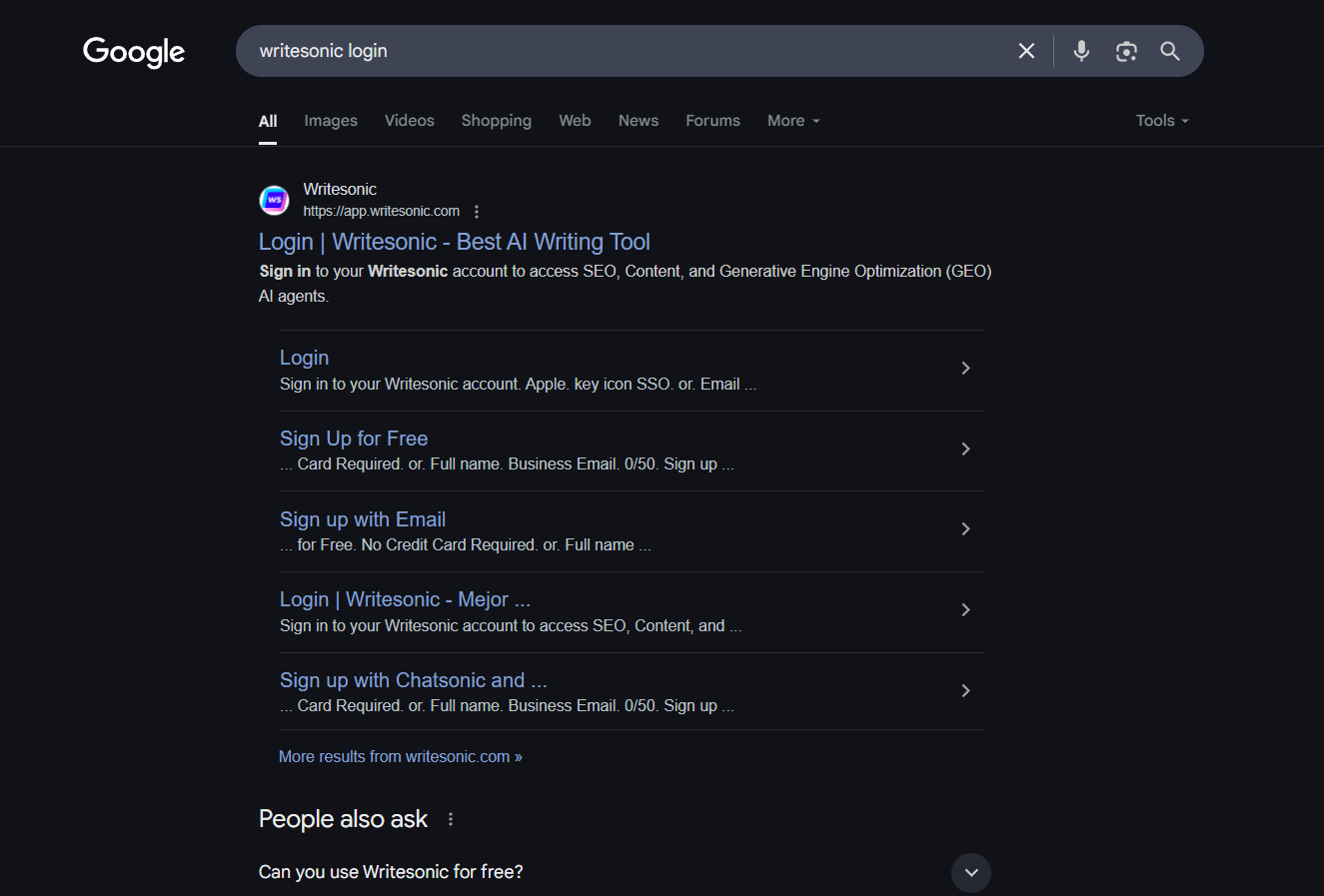Open Login | Writesonic - Mejor sitelink
Image resolution: width=1324 pixels, height=896 pixels.
pyautogui.click(x=405, y=599)
